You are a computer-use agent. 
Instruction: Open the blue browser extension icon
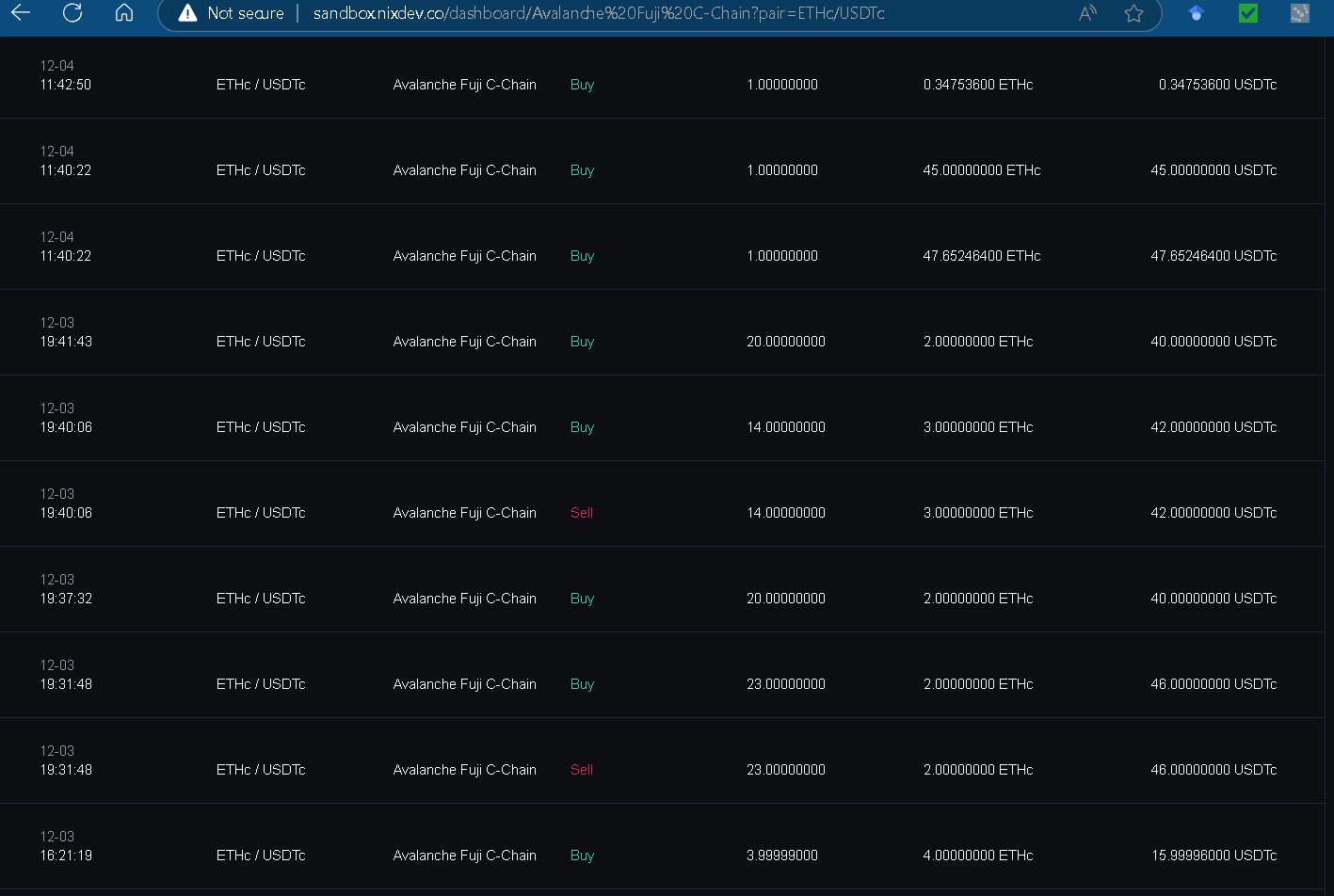coord(1197,13)
